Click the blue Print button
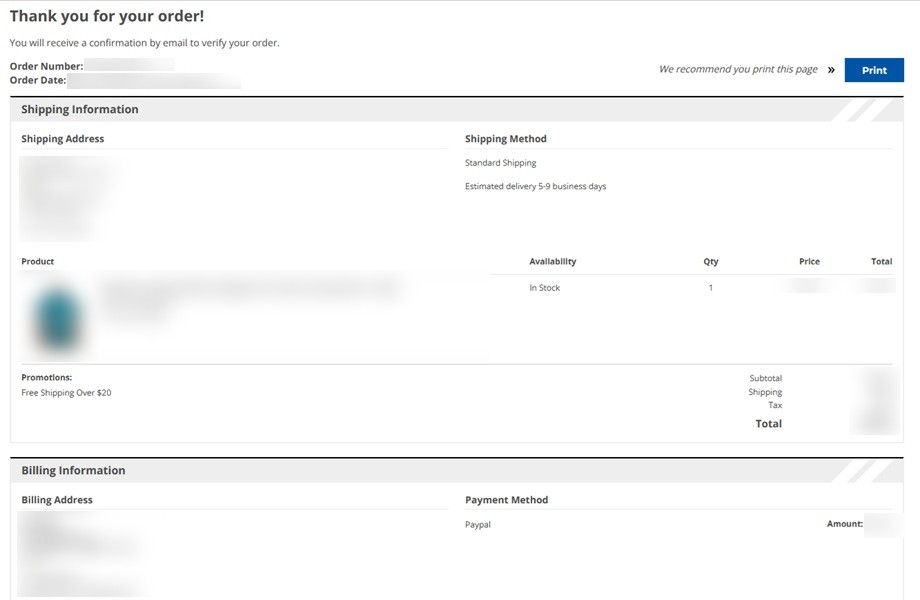Image resolution: width=920 pixels, height=600 pixels. tap(874, 70)
